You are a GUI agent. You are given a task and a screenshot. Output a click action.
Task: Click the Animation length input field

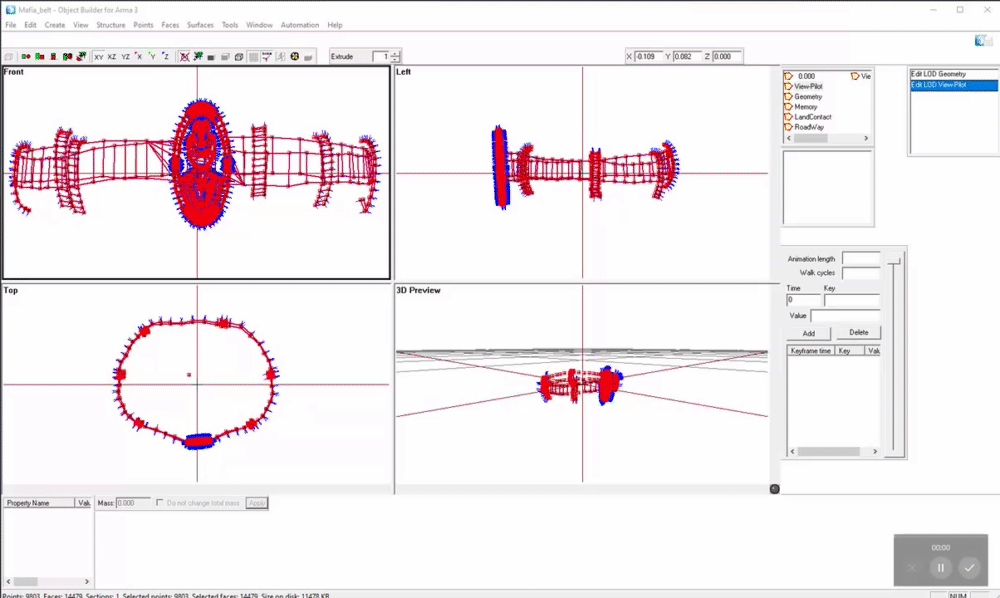point(861,258)
